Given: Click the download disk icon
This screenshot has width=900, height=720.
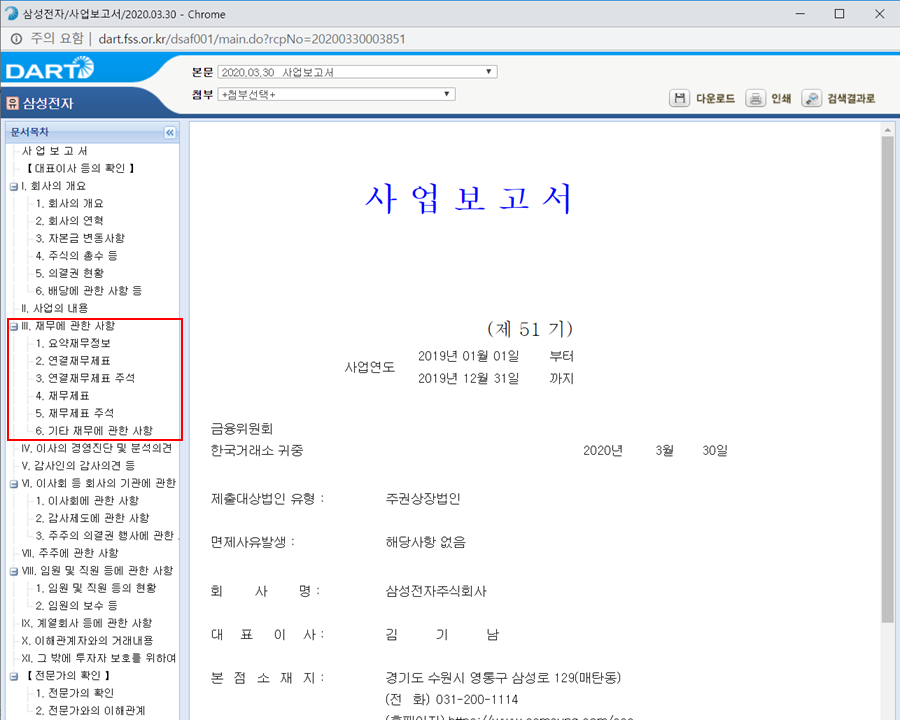Looking at the screenshot, I should pos(680,98).
